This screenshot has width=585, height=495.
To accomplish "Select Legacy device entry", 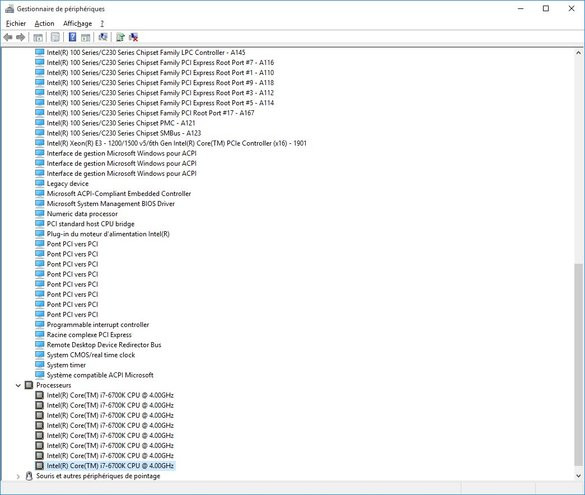I will 68,184.
